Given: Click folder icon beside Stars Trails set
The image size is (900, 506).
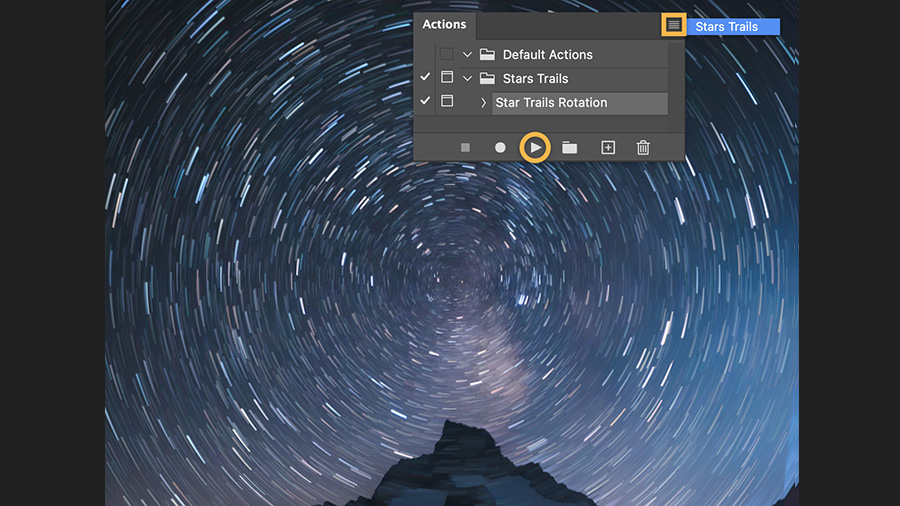Looking at the screenshot, I should 487,78.
